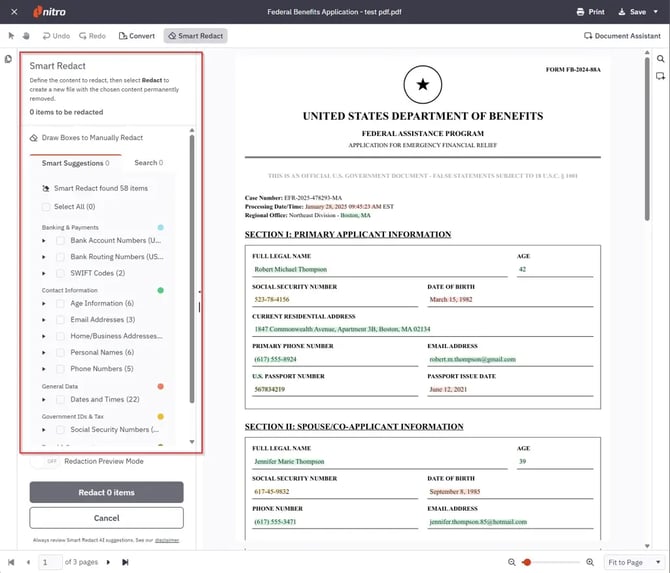Viewport: 670px width, 573px height.
Task: Open the Convert toolbar item
Action: [x=137, y=36]
